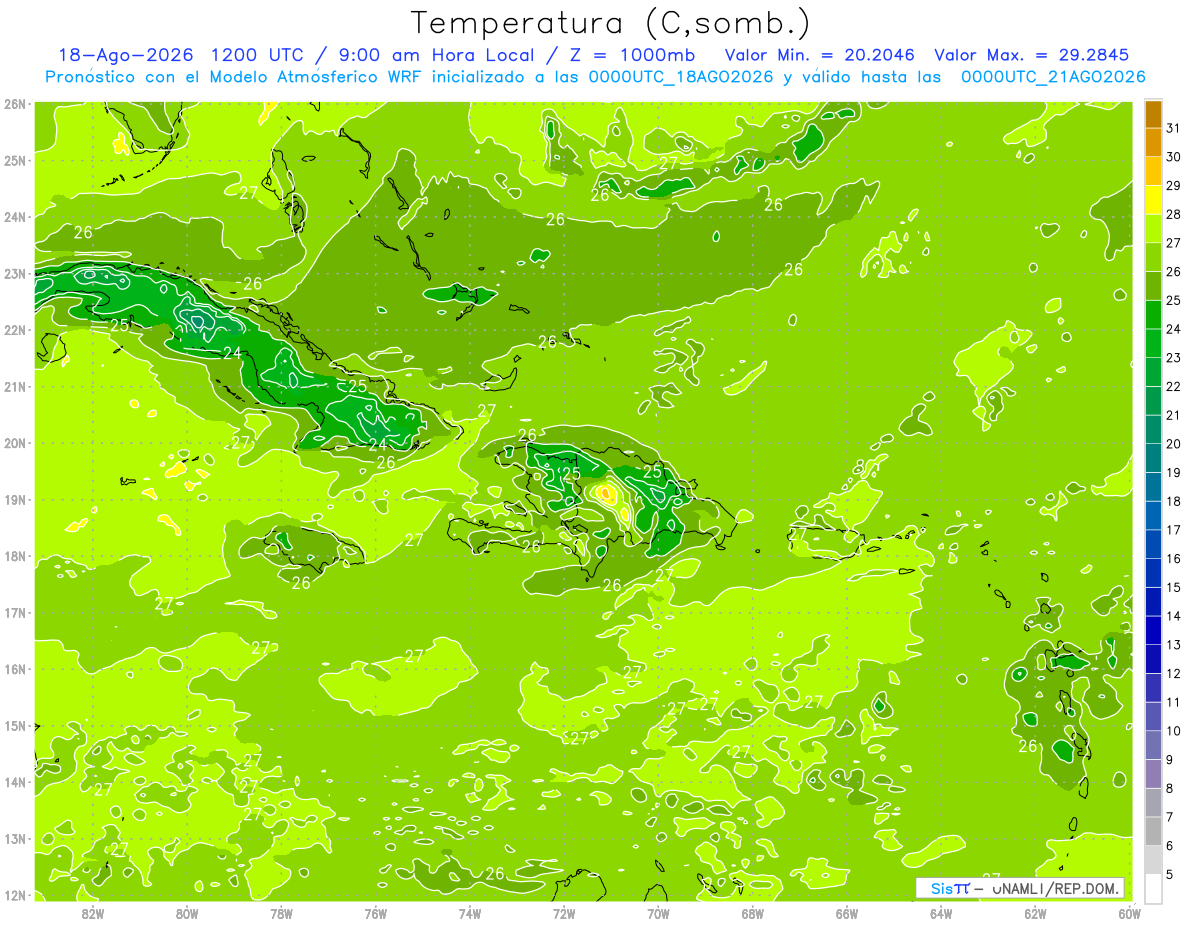Image resolution: width=1200 pixels, height=927 pixels.
Task: Click the "70W" longitude label
Action: 658,913
